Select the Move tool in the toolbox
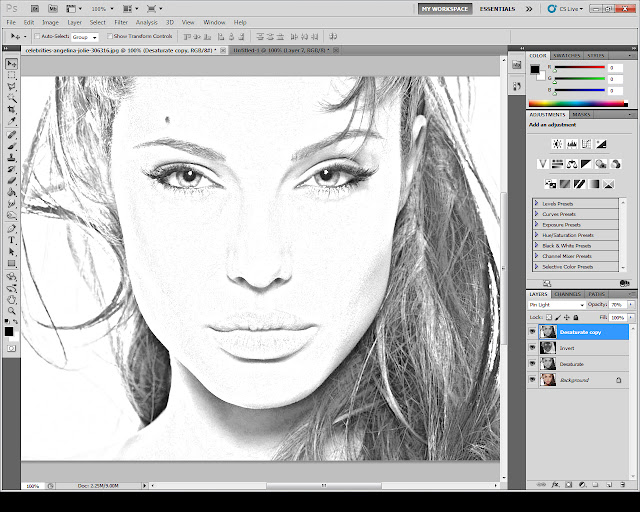 (12, 64)
